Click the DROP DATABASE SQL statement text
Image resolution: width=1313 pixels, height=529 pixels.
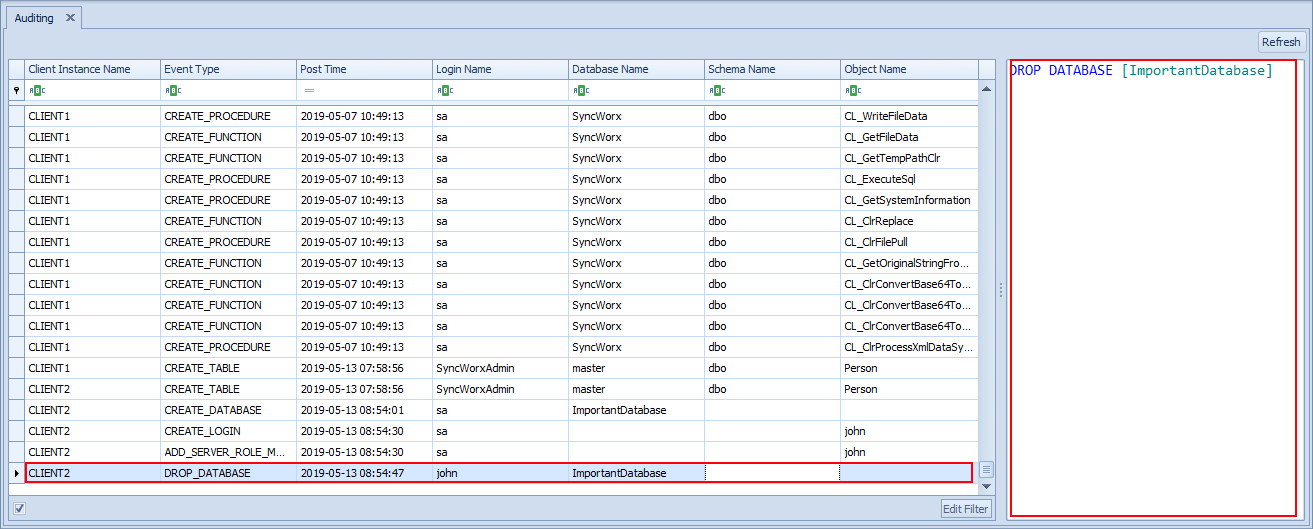pos(1142,71)
